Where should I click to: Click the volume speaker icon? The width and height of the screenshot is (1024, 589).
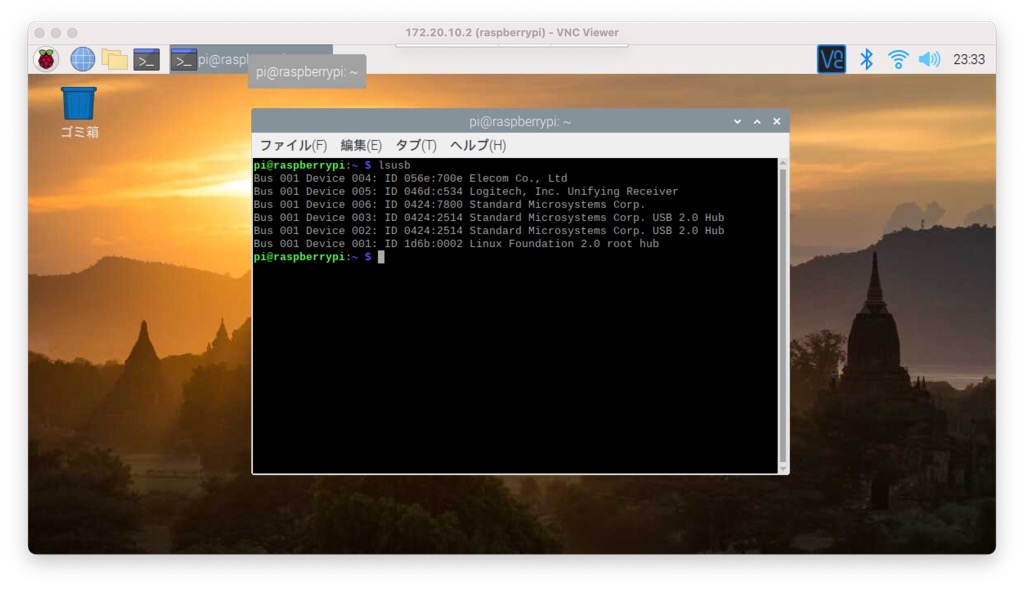[x=929, y=59]
